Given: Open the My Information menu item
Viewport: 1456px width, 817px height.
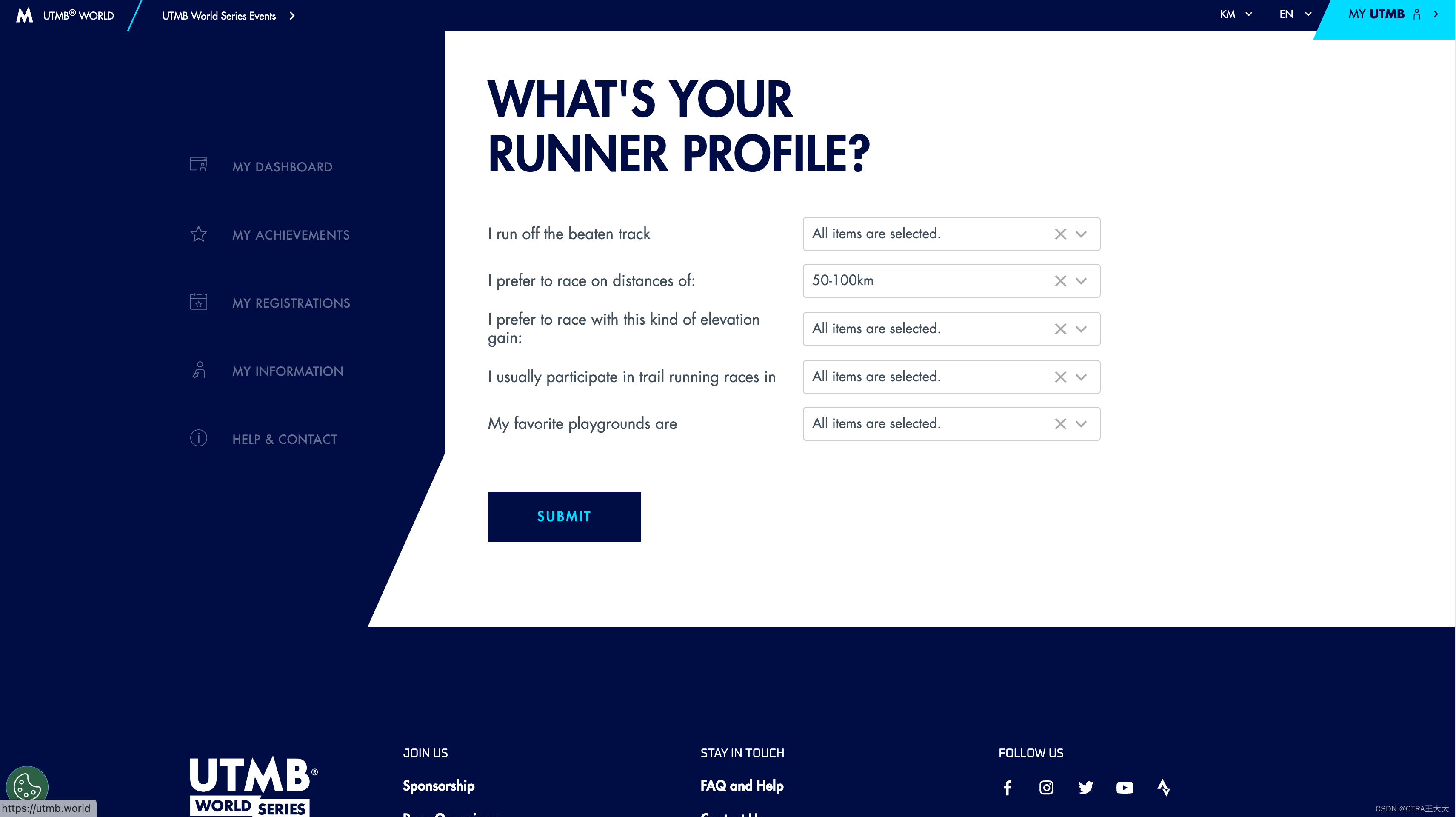Looking at the screenshot, I should point(287,371).
